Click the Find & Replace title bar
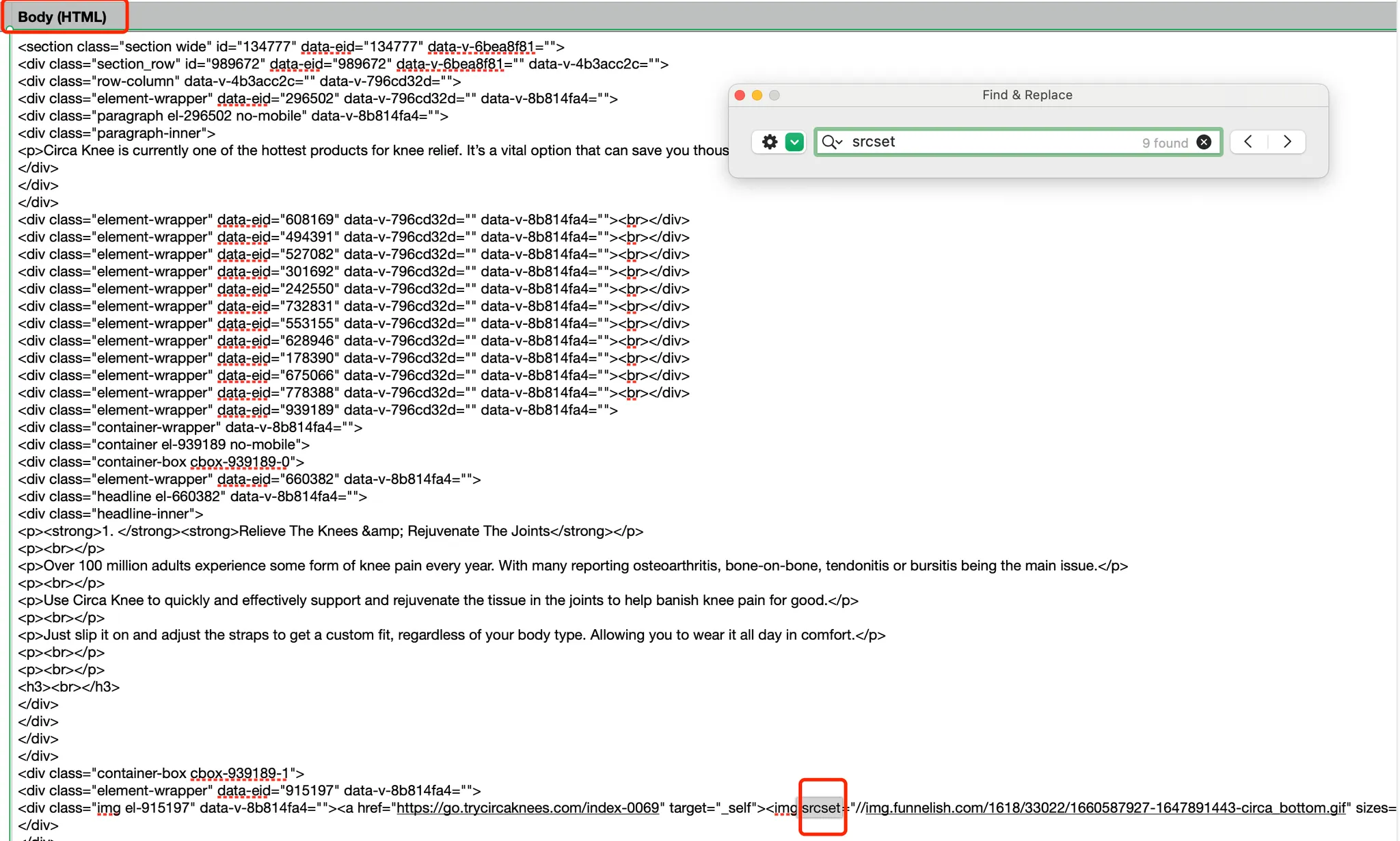 [1026, 95]
